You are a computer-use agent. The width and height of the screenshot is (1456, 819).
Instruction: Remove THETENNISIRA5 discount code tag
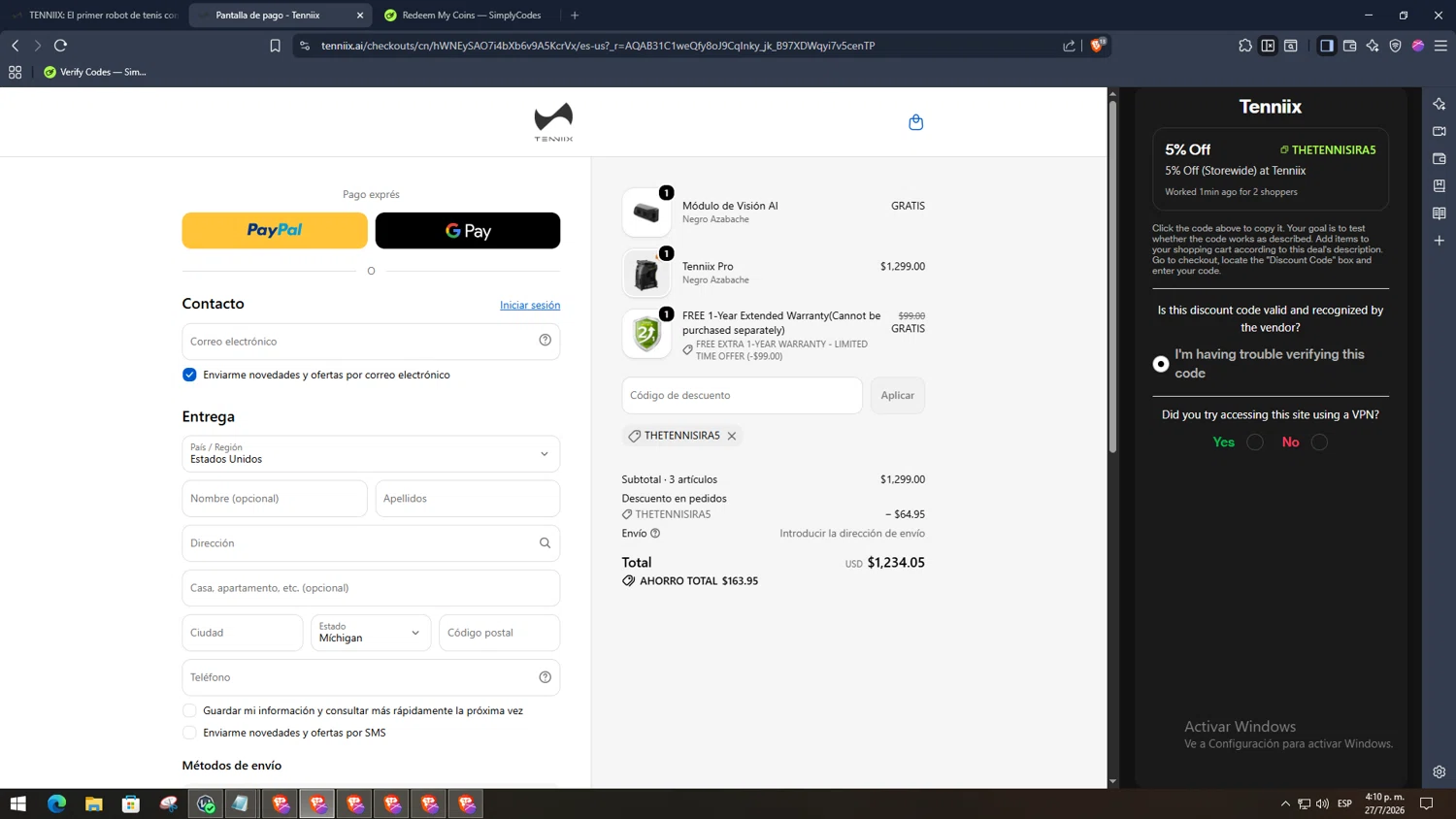(732, 436)
